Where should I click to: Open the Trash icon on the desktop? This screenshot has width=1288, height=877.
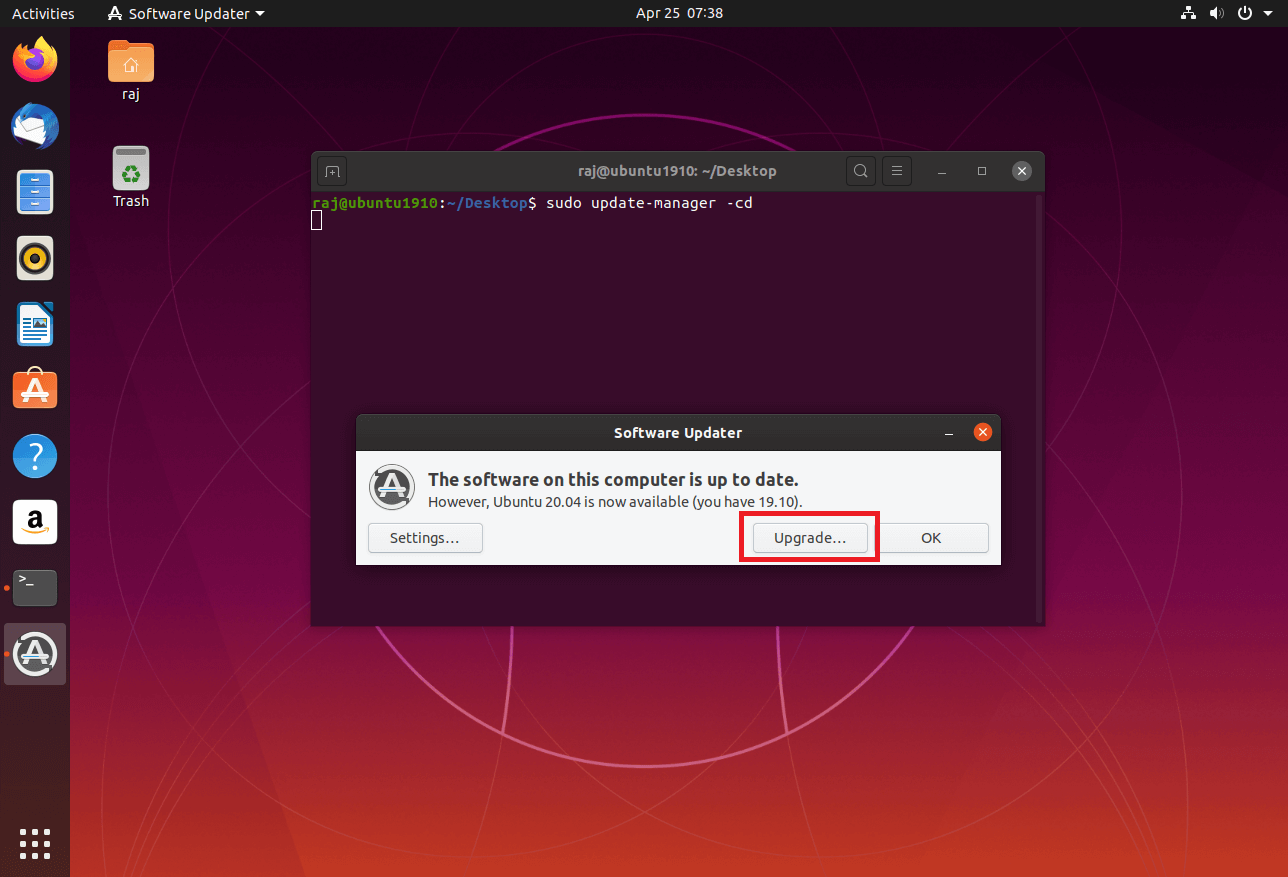pos(131,178)
